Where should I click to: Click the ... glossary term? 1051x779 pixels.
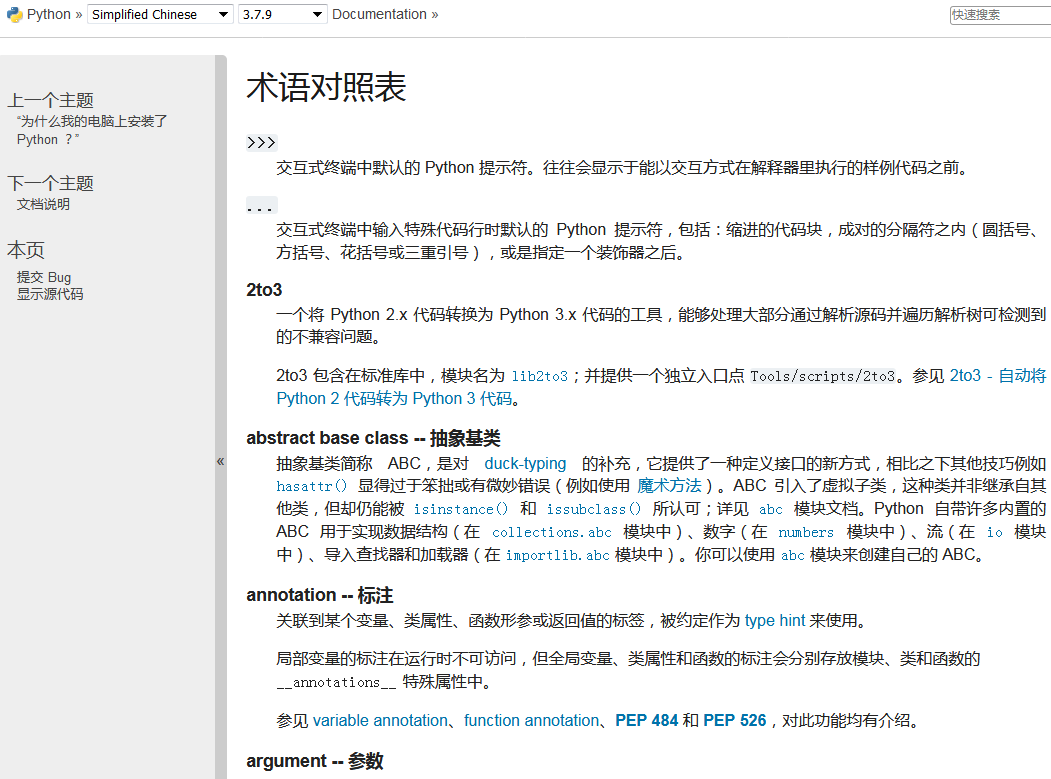[x=261, y=205]
